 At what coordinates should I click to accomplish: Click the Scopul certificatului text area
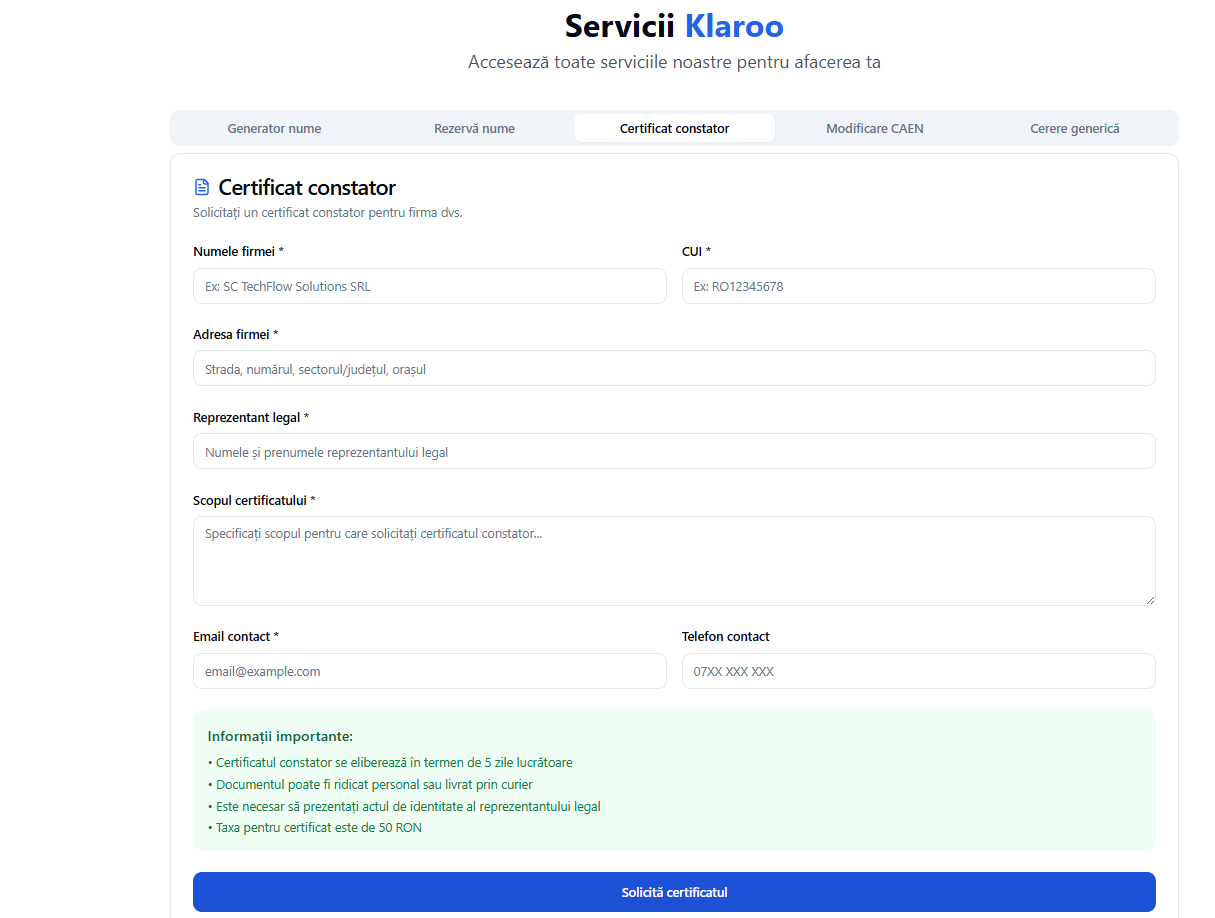click(x=674, y=558)
